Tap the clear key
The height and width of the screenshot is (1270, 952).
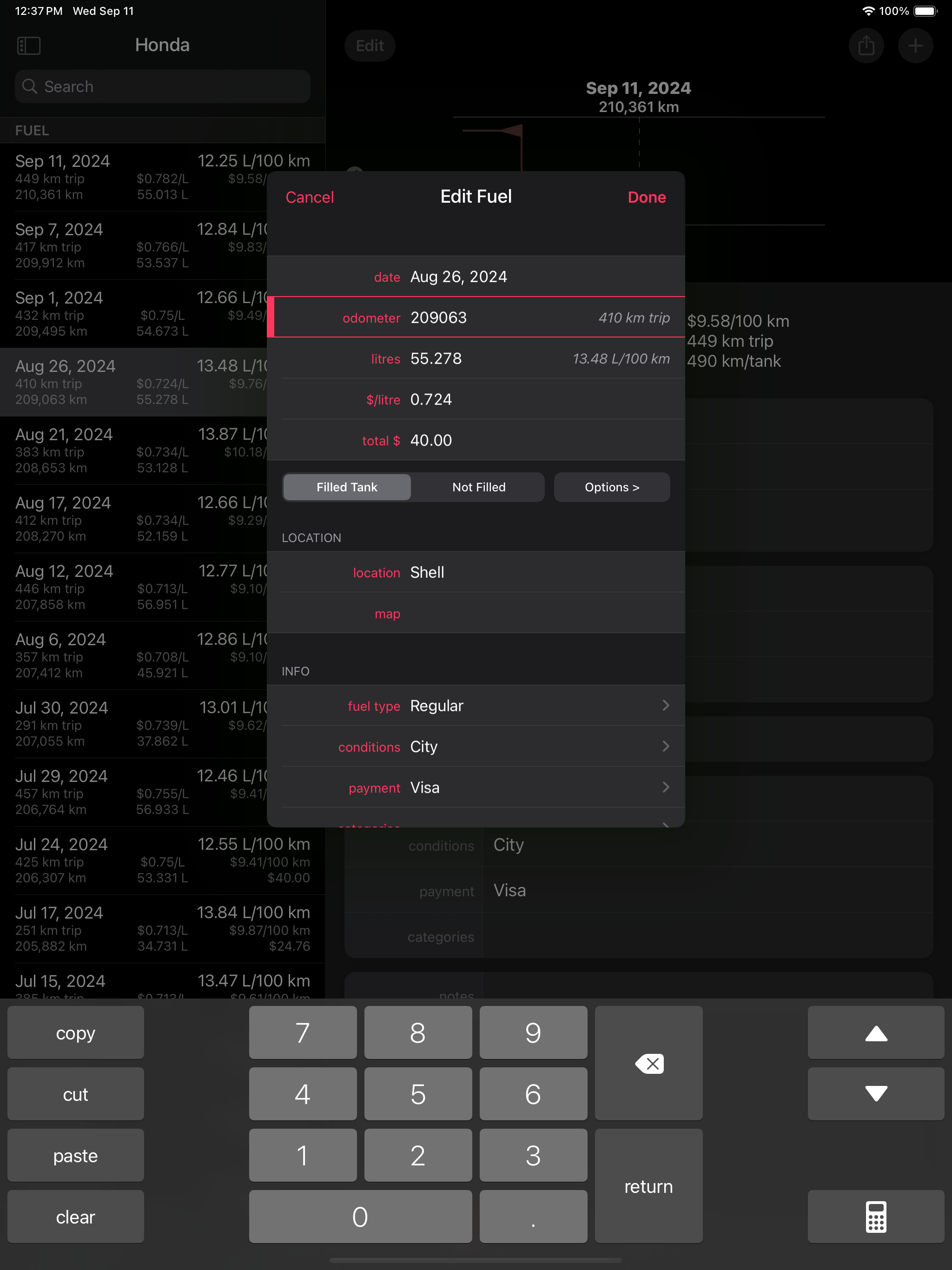tap(75, 1216)
